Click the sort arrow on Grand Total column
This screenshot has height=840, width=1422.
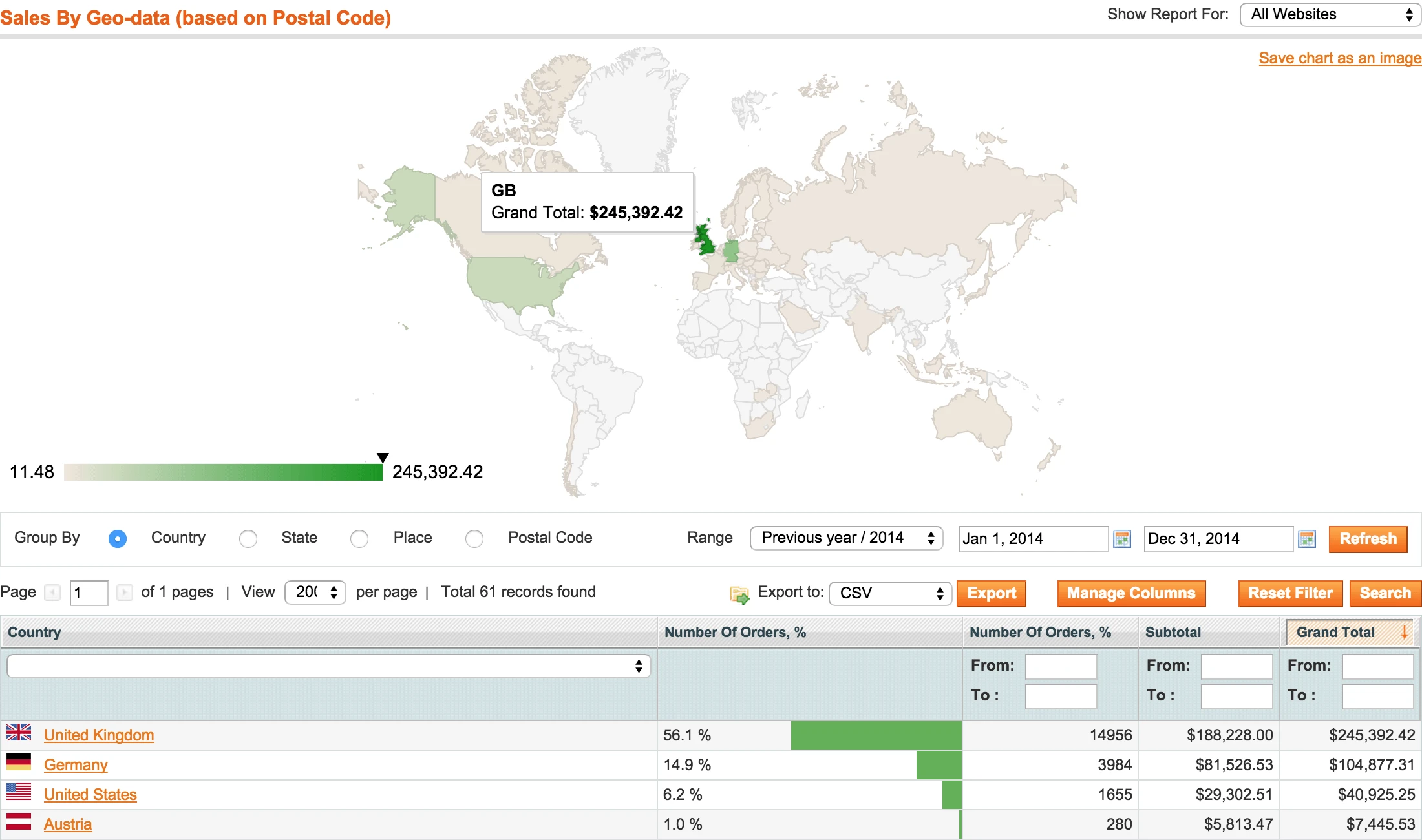click(x=1404, y=632)
